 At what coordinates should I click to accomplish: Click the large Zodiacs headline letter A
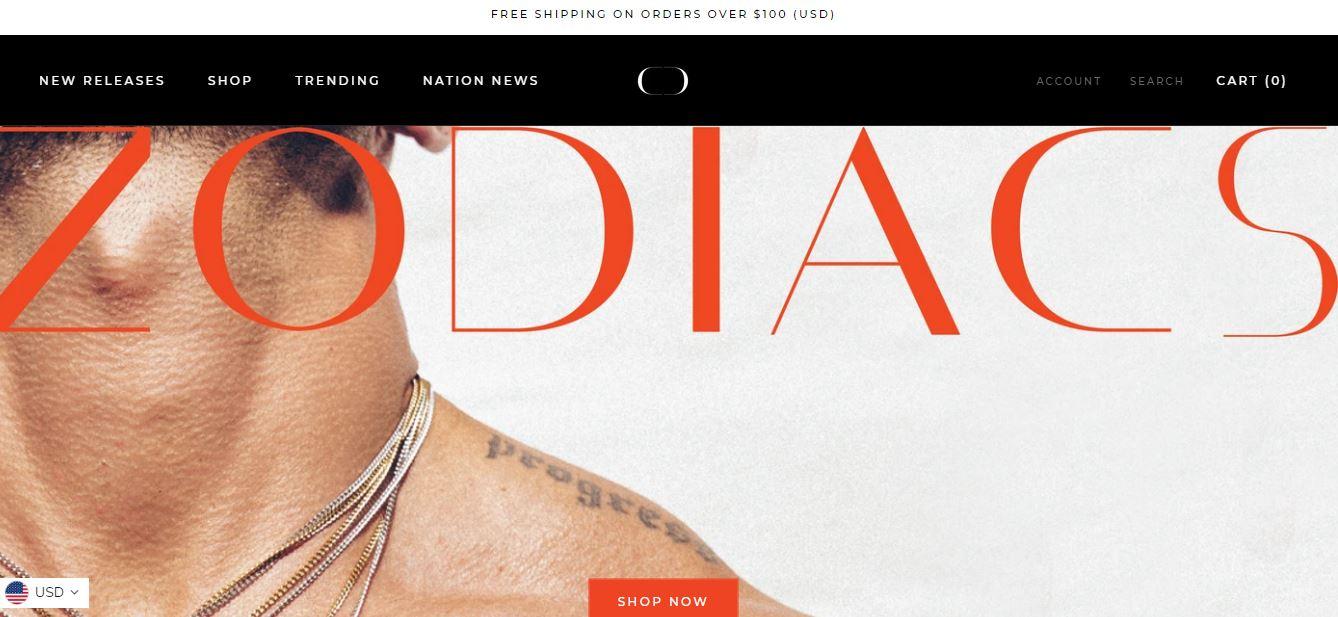866,230
